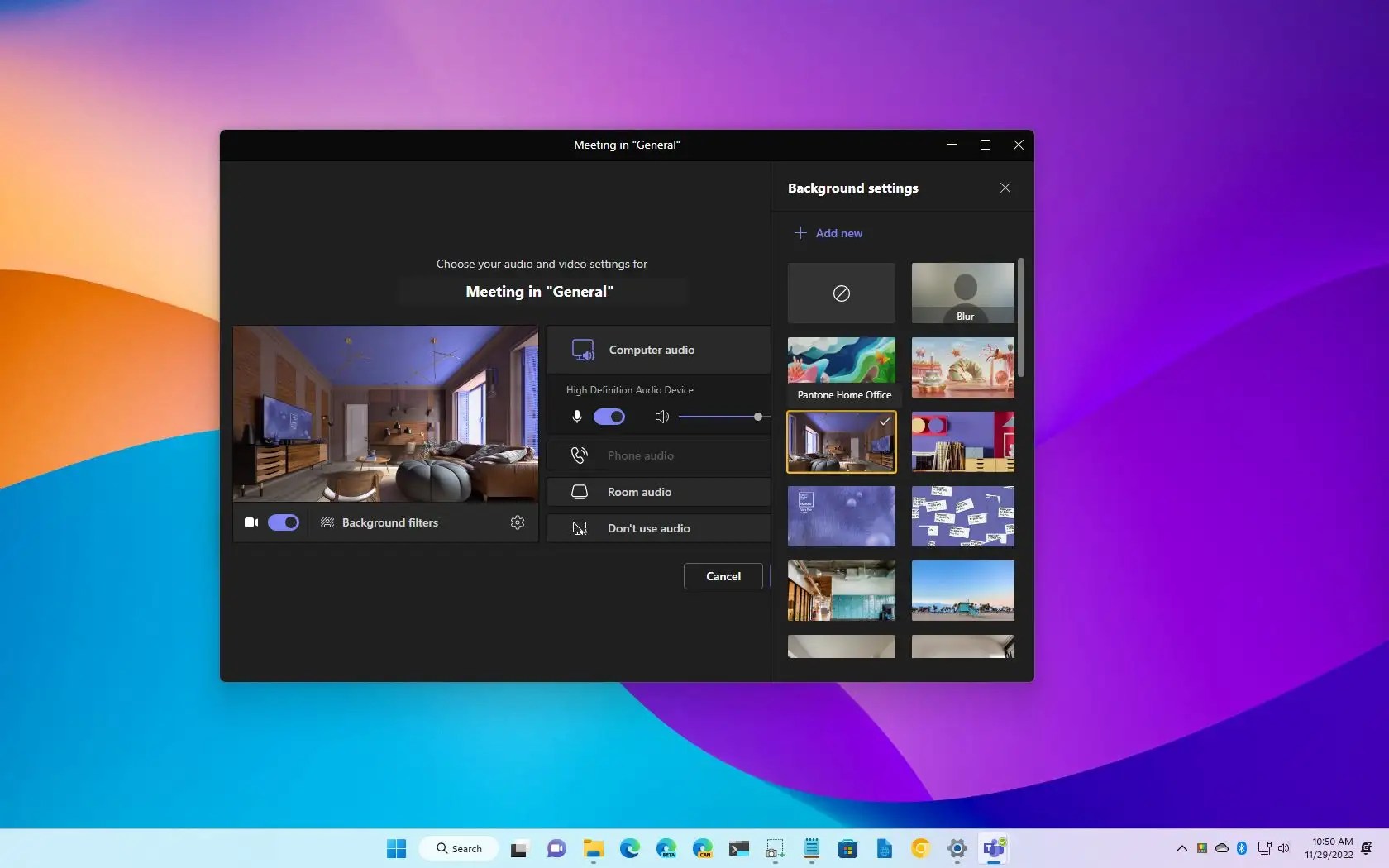Mute the microphone toggle switch

609,417
